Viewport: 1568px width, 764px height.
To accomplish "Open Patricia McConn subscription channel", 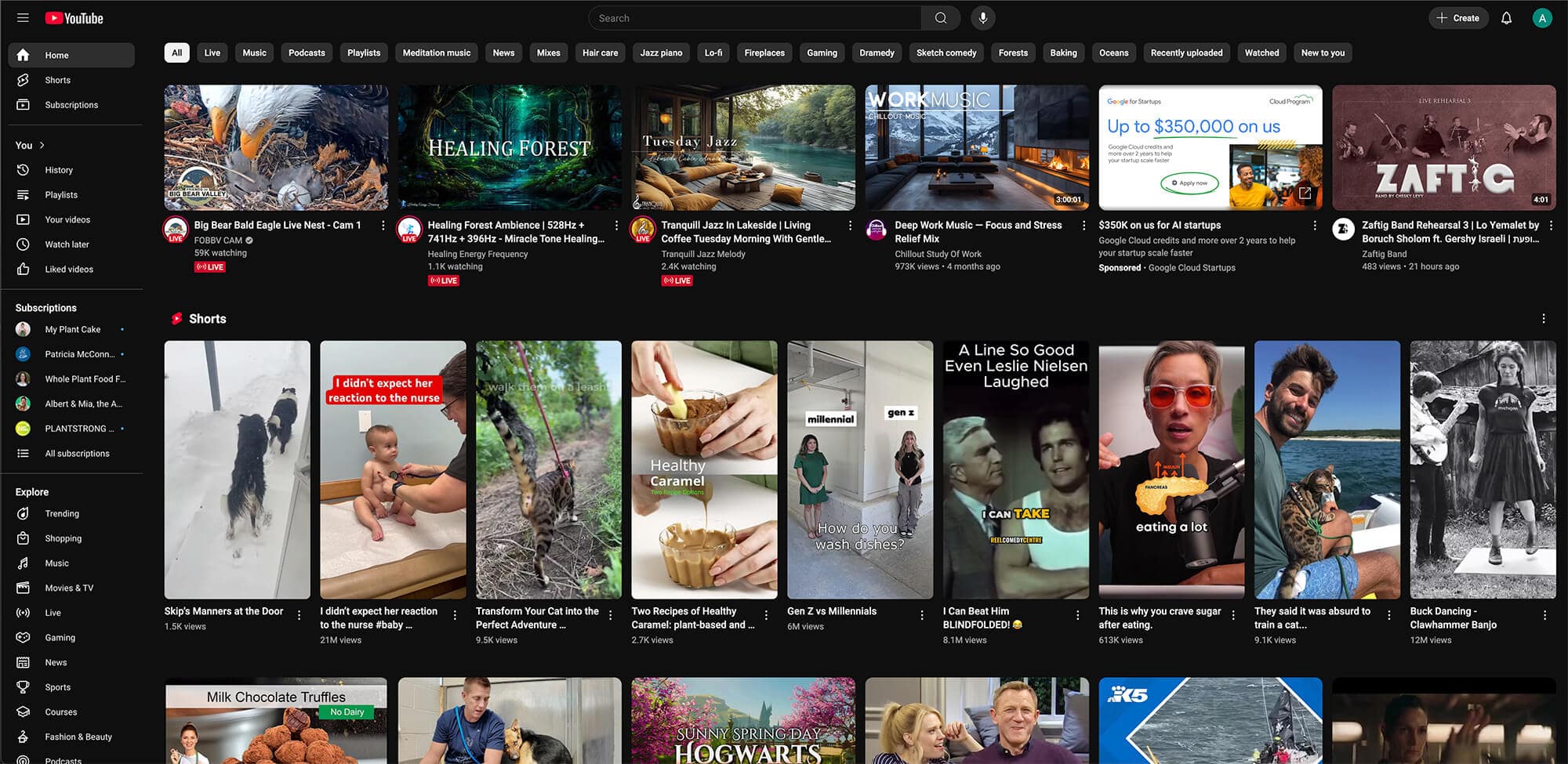I will click(x=71, y=354).
